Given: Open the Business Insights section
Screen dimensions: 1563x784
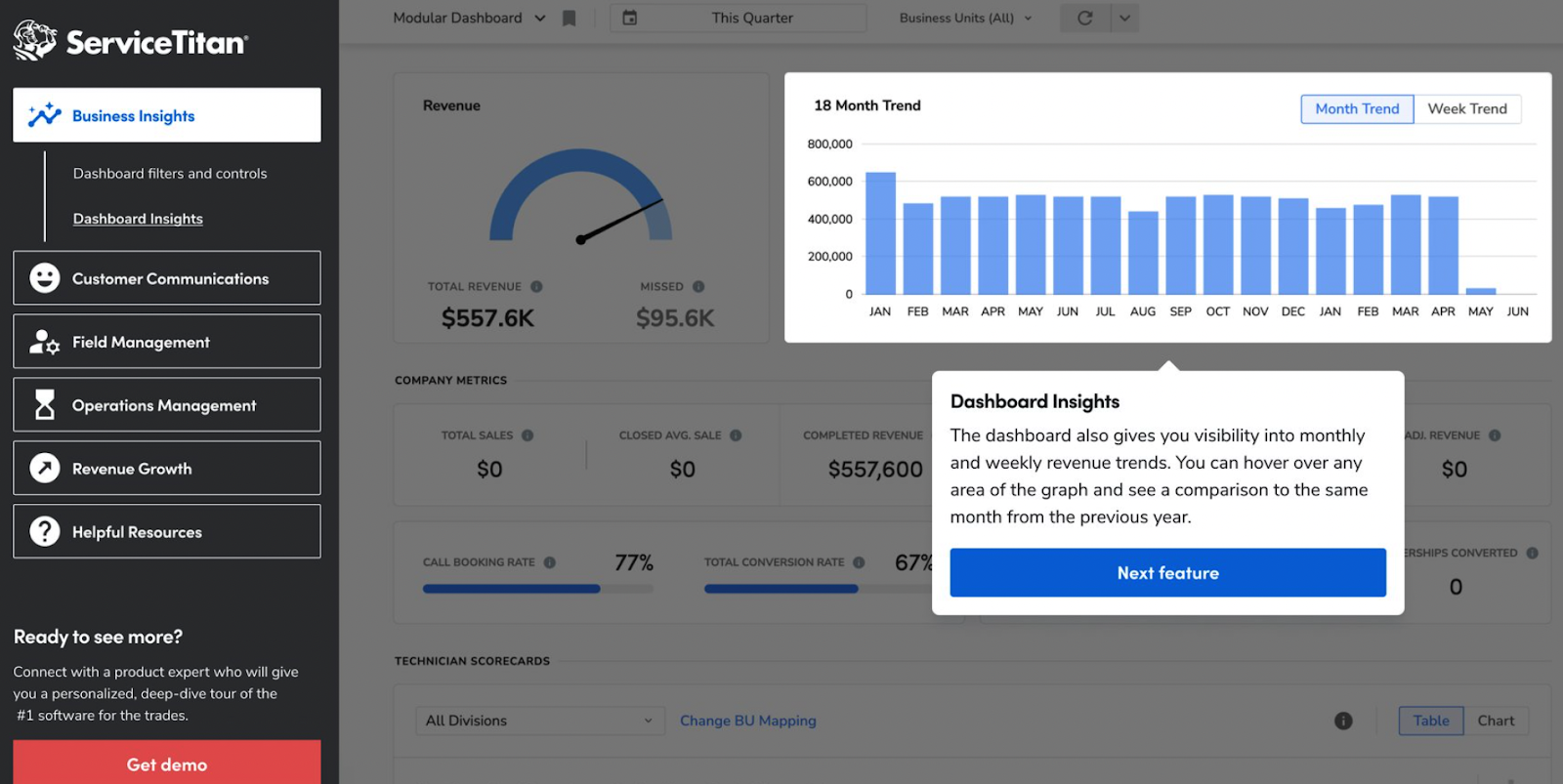Looking at the screenshot, I should [167, 115].
